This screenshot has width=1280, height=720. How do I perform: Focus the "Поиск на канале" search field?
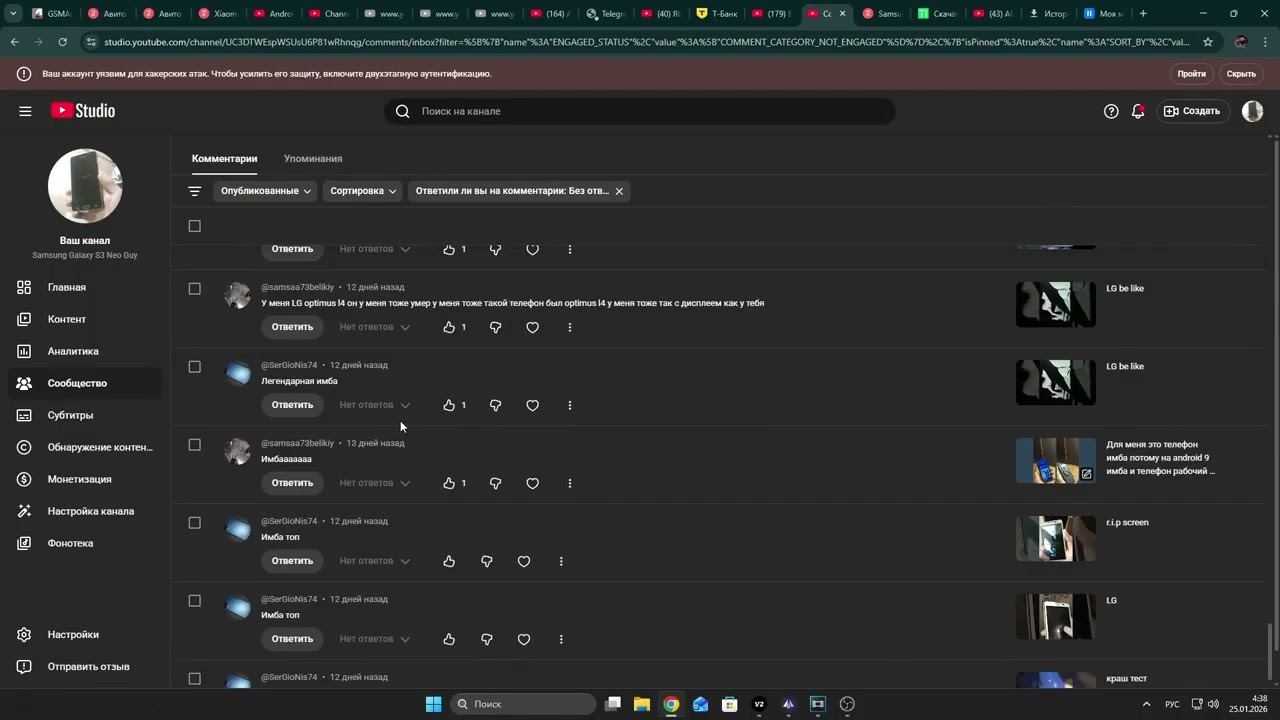click(x=640, y=111)
